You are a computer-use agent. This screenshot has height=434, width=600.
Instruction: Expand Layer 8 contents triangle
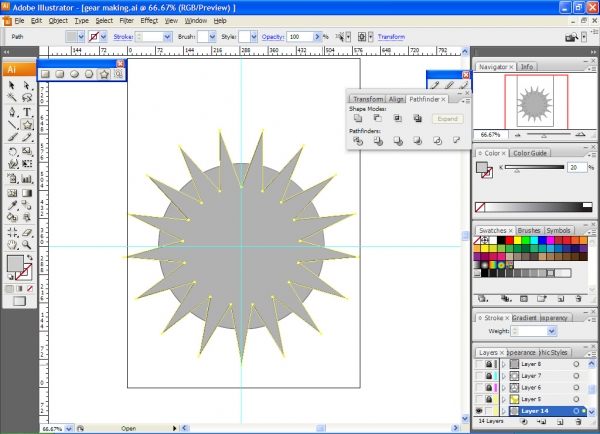coord(504,364)
